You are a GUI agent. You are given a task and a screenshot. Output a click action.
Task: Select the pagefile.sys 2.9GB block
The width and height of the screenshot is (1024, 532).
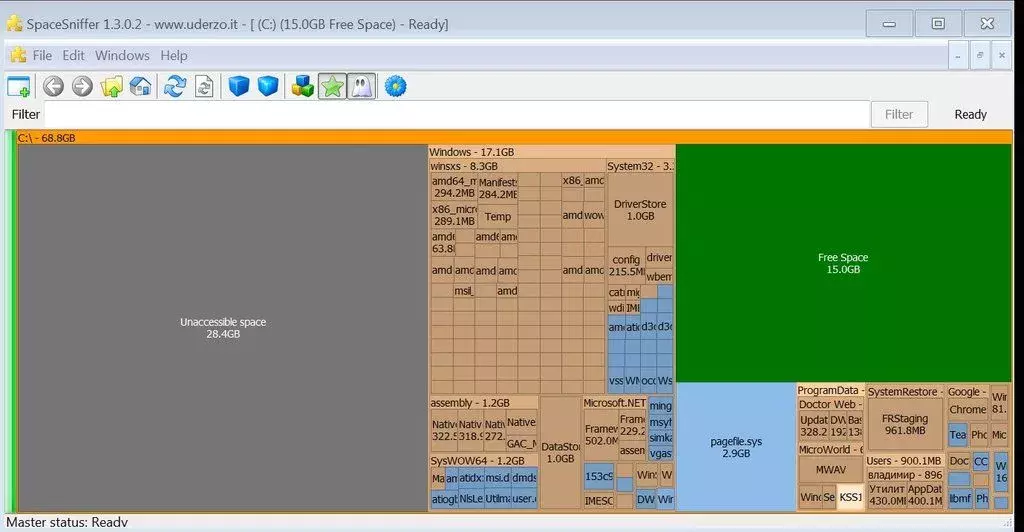click(736, 447)
